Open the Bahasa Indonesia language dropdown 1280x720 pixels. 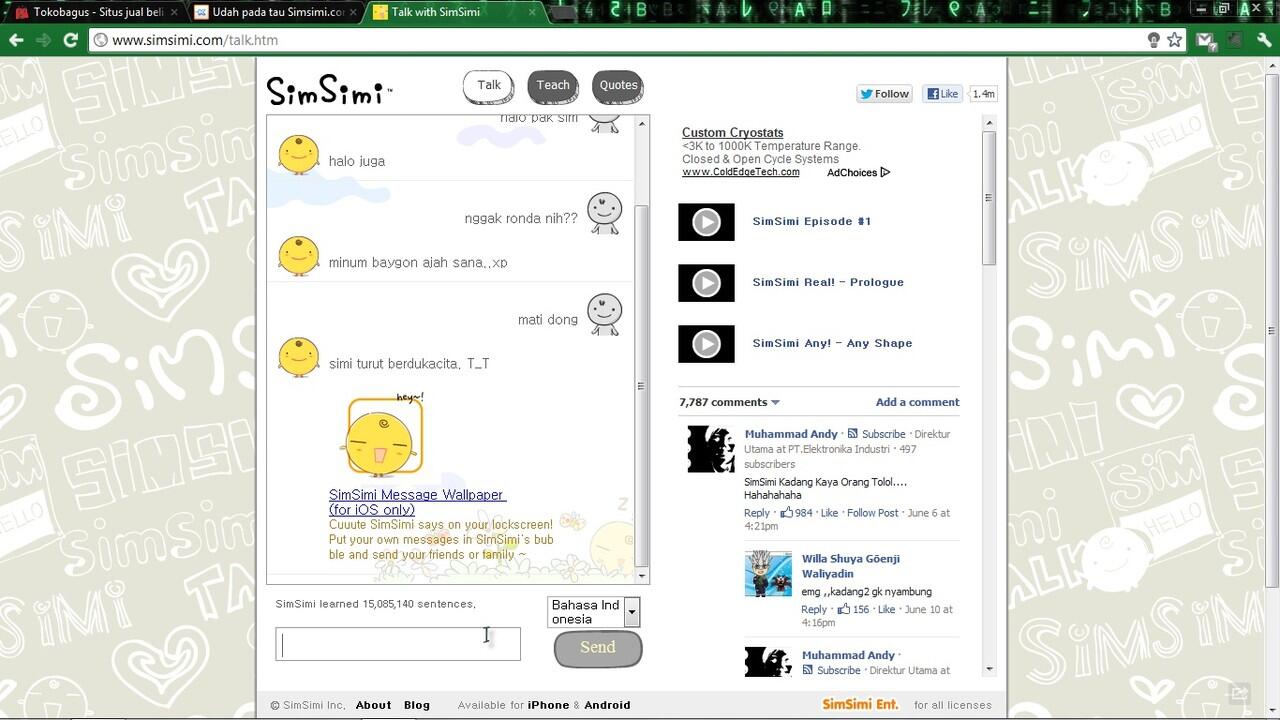593,612
